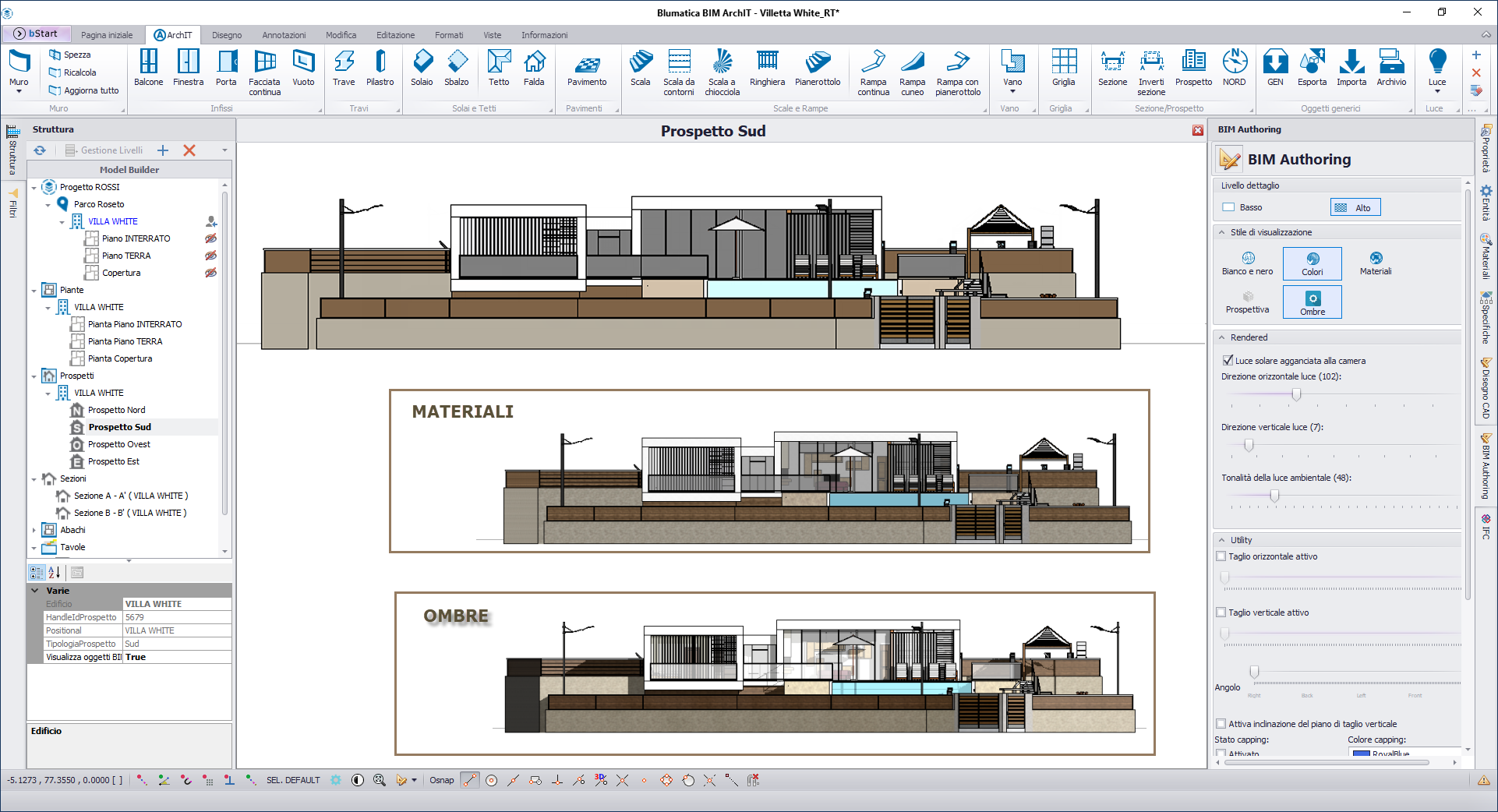The height and width of the screenshot is (812, 1498).
Task: Click the Aggiorna tutto button
Action: (x=83, y=90)
